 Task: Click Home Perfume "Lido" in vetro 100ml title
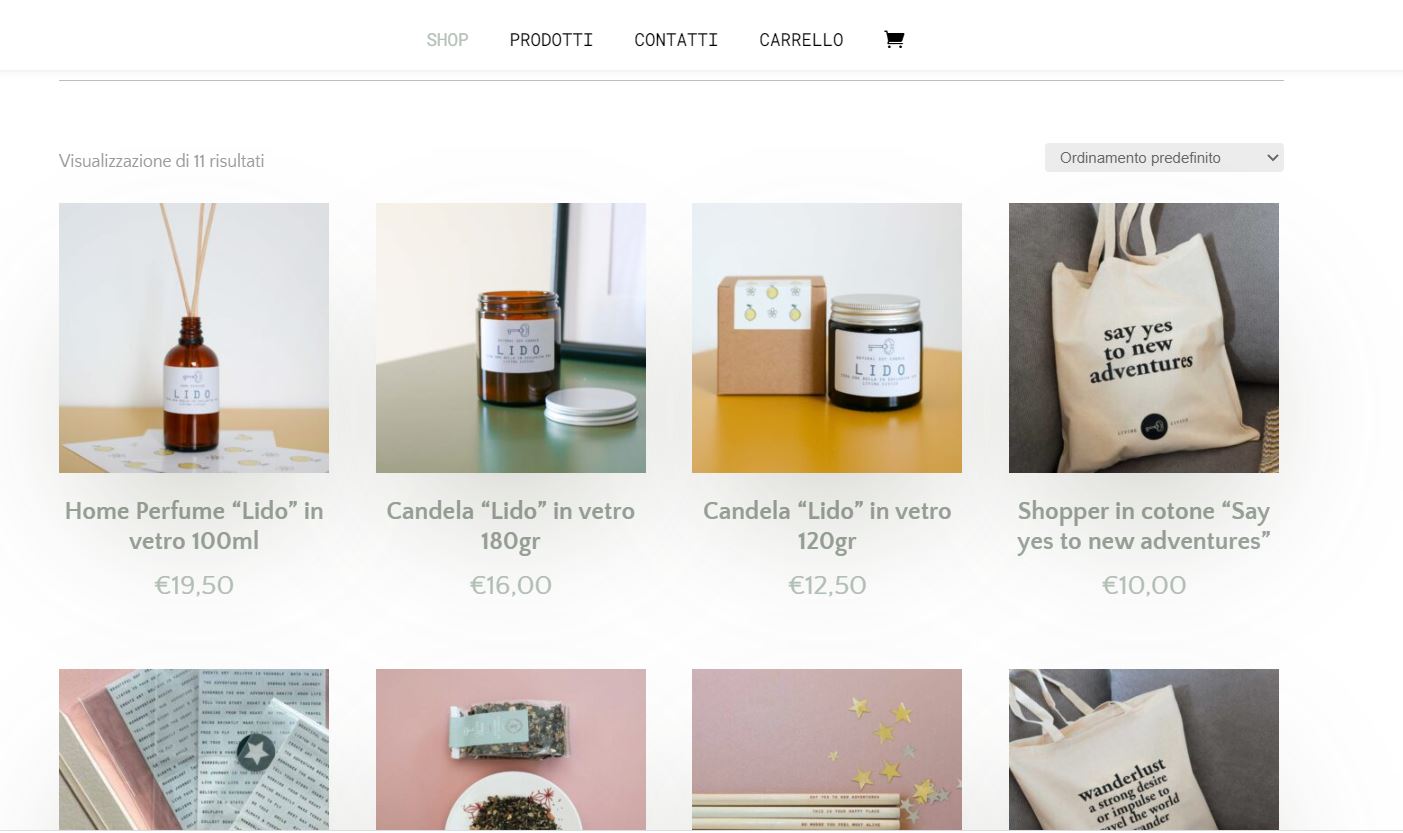[x=194, y=526]
